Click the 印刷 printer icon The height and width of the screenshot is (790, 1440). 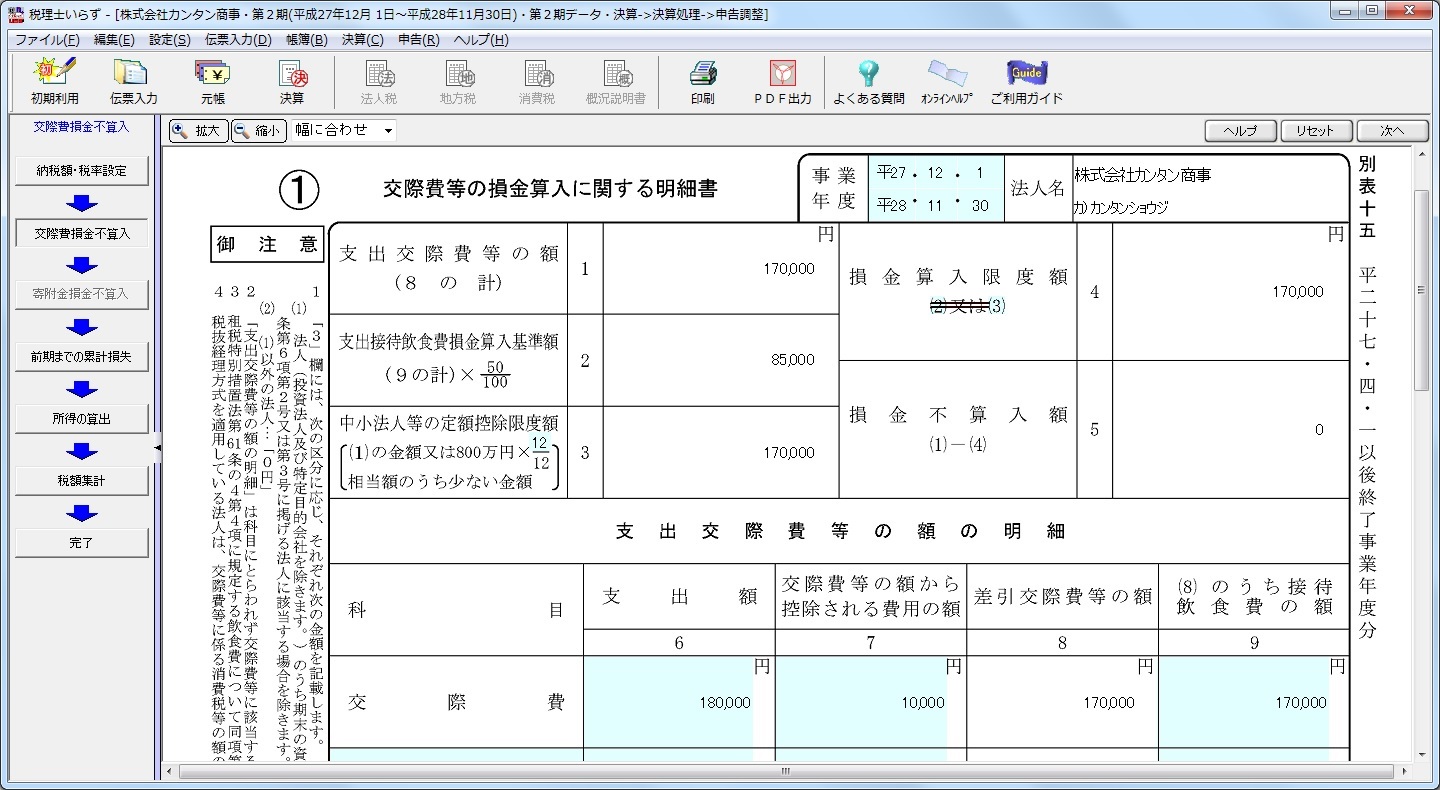point(702,81)
